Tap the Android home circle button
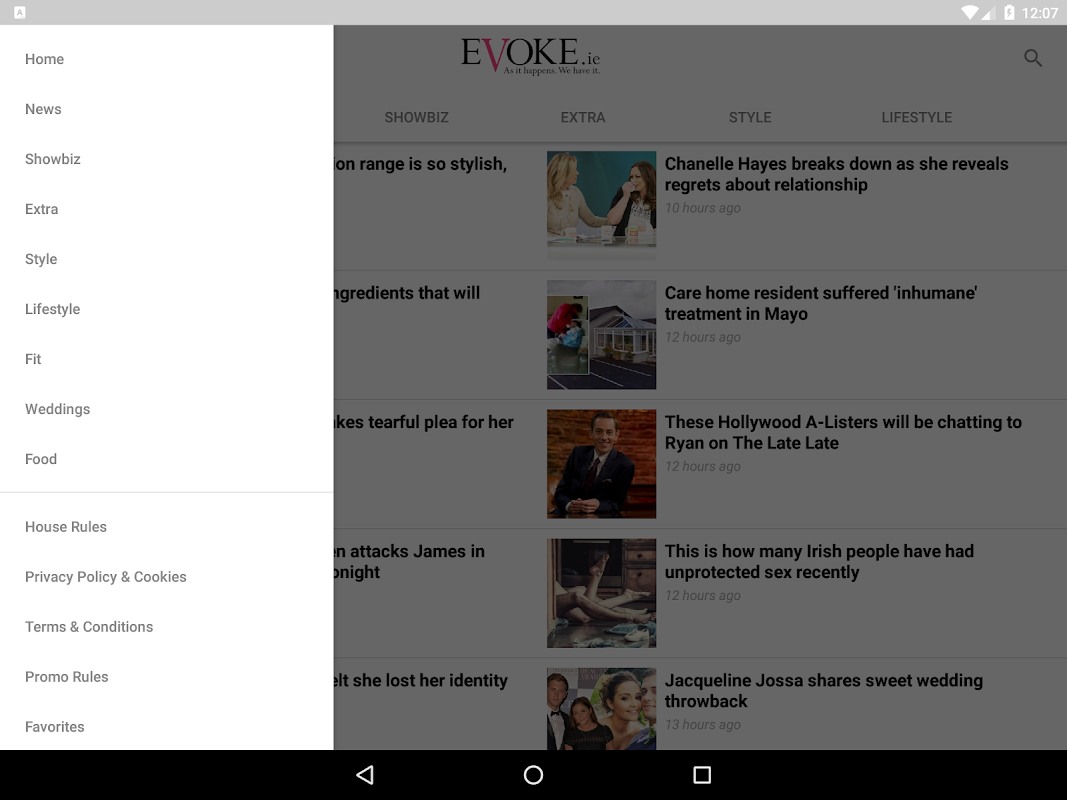The width and height of the screenshot is (1067, 800). (534, 775)
